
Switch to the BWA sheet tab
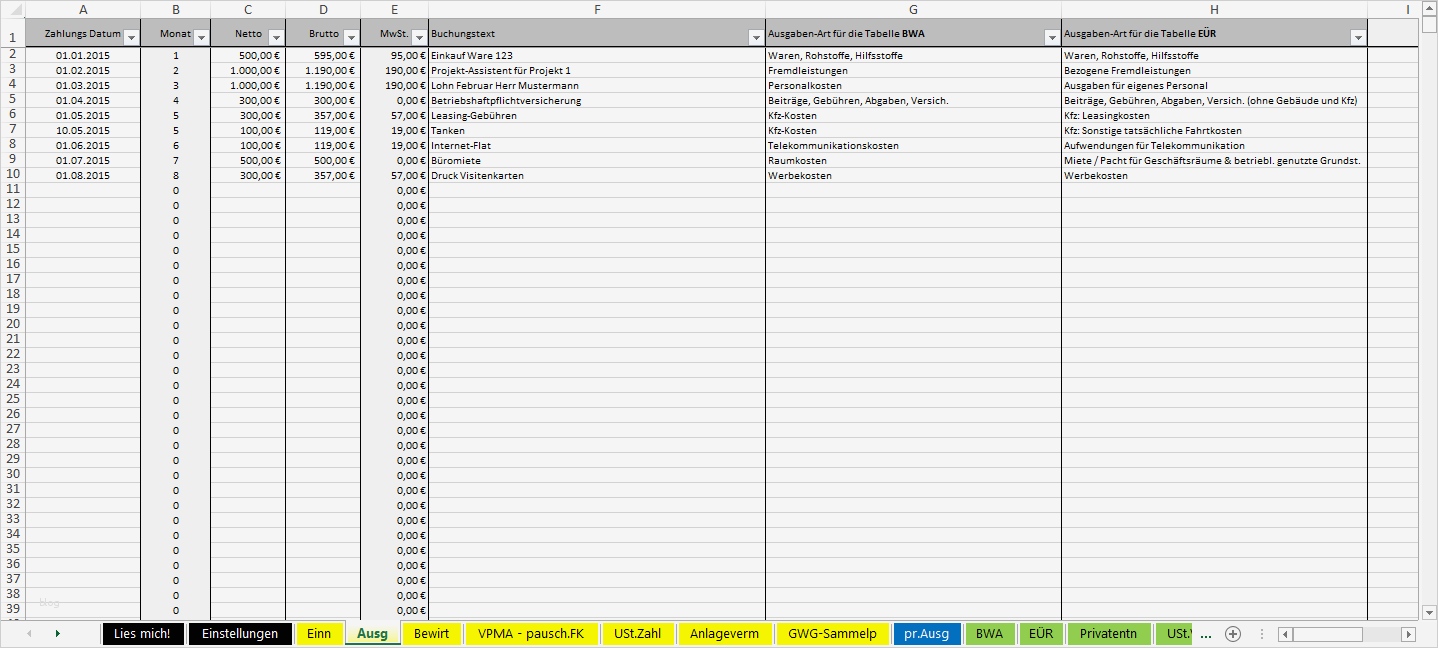pyautogui.click(x=990, y=633)
